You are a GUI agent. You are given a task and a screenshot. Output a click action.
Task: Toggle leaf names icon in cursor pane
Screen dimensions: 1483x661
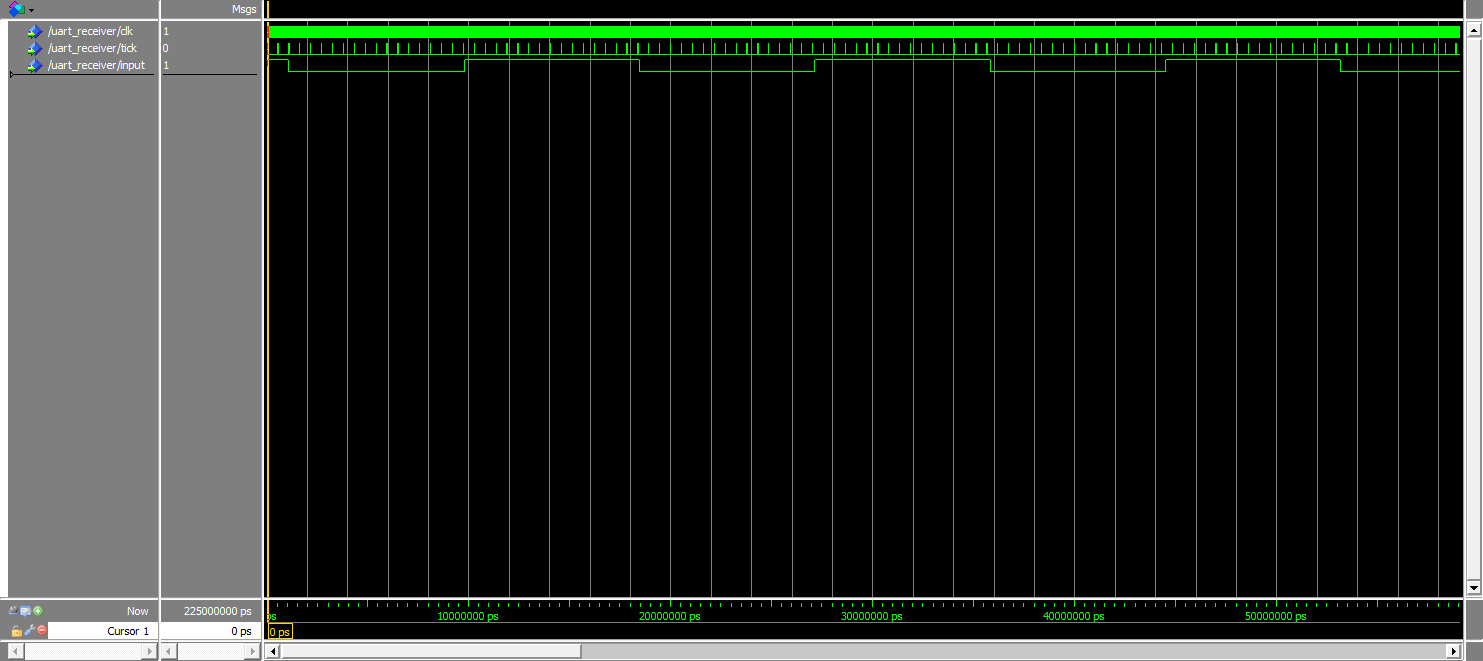pyautogui.click(x=14, y=610)
